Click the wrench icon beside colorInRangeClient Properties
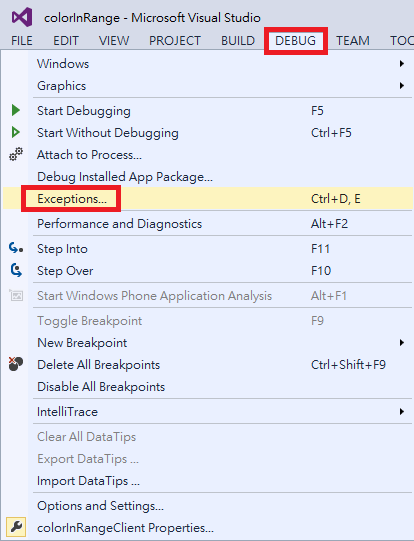Viewport: 414px width, 541px height. [x=16, y=527]
